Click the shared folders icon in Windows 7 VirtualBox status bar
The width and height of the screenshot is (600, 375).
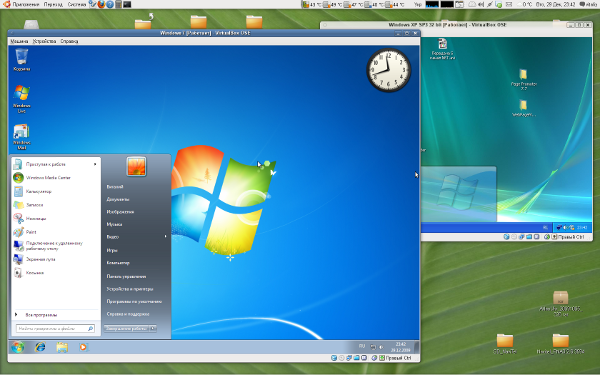(356, 358)
